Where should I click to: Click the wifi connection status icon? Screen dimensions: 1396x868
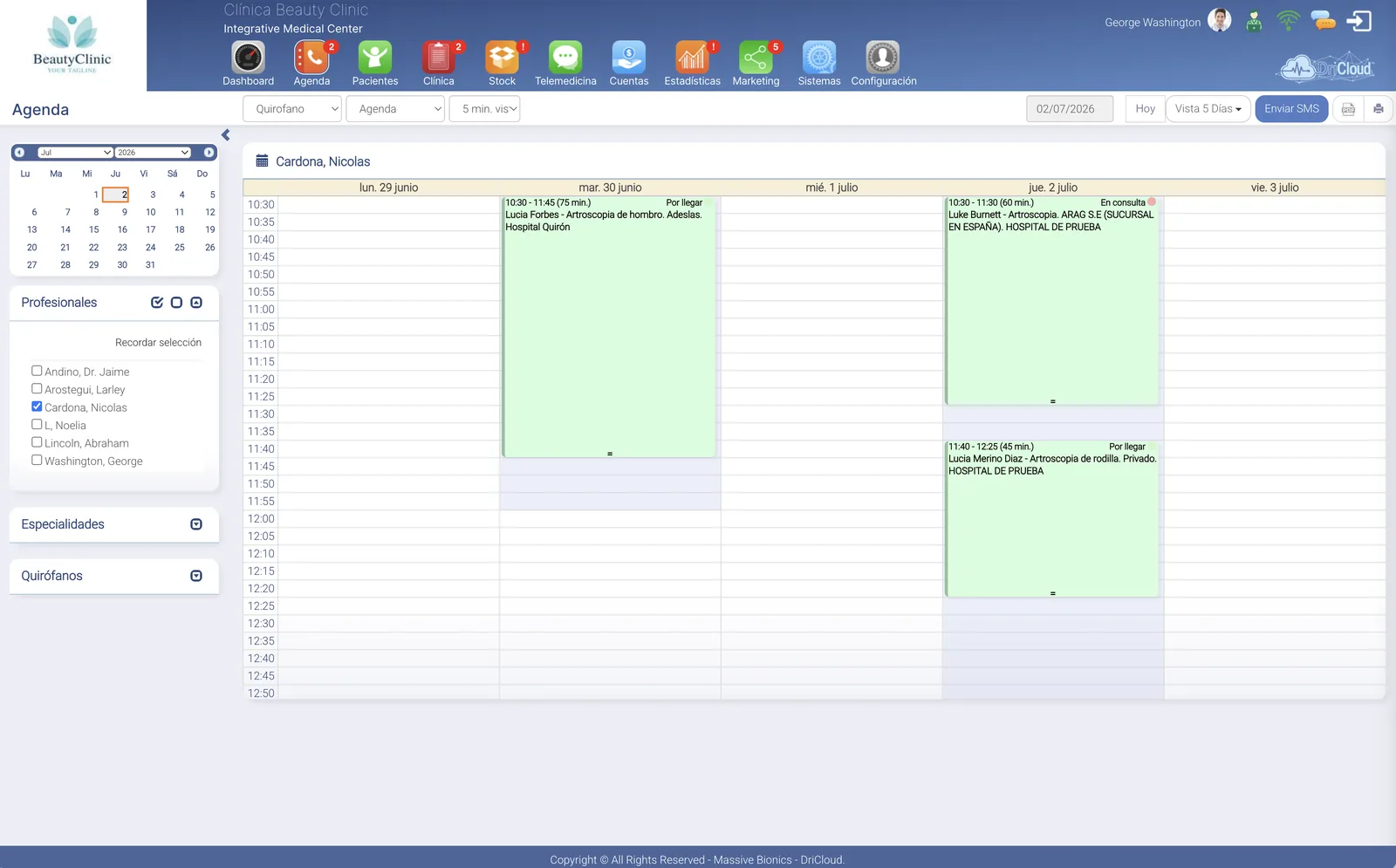tap(1288, 20)
